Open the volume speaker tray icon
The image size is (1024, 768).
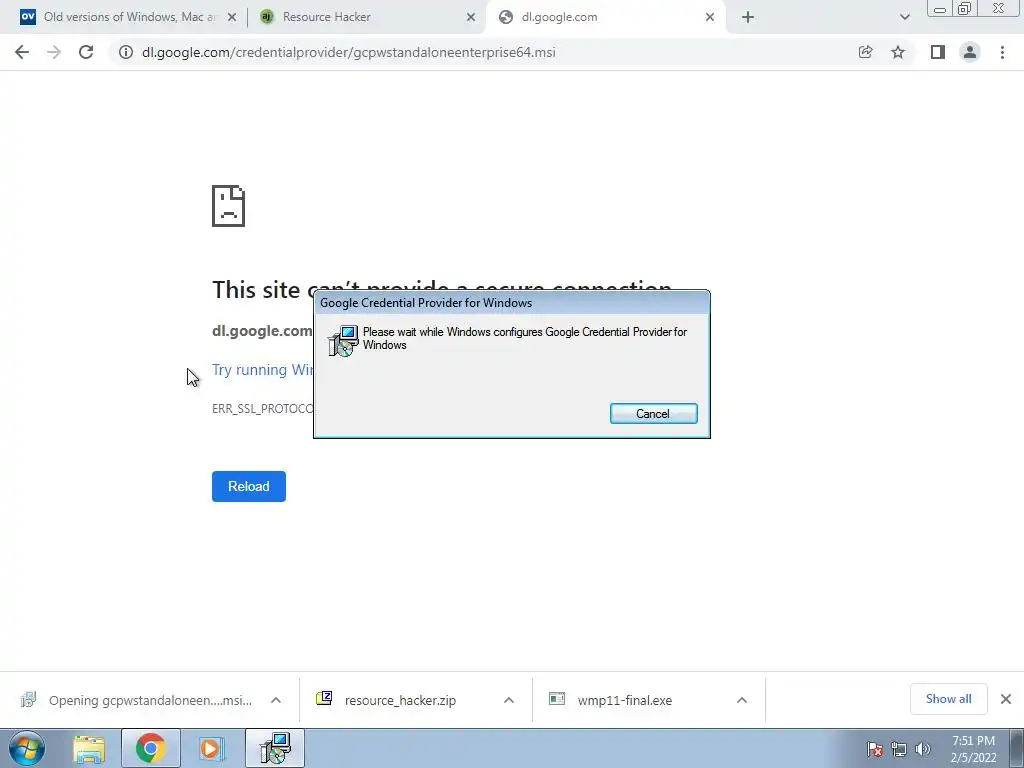pos(923,749)
